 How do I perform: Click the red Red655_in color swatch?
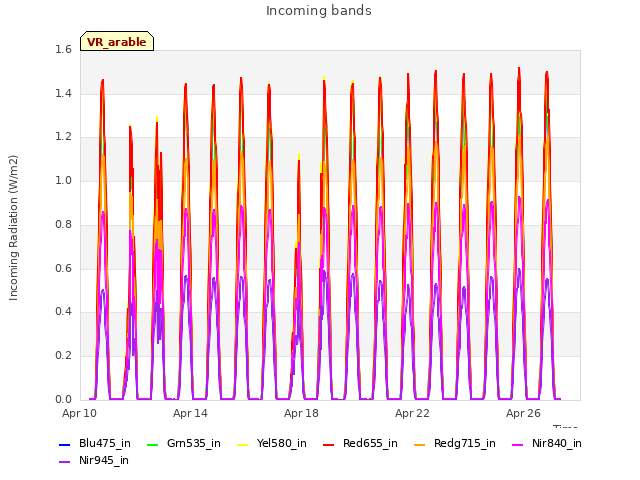click(x=329, y=444)
